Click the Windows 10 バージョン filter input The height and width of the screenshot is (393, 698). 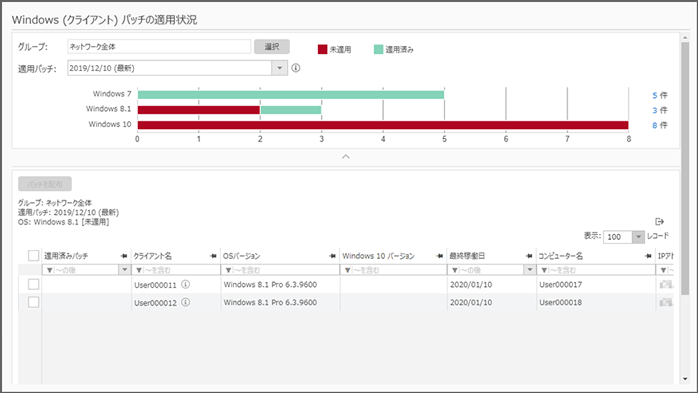click(x=393, y=270)
